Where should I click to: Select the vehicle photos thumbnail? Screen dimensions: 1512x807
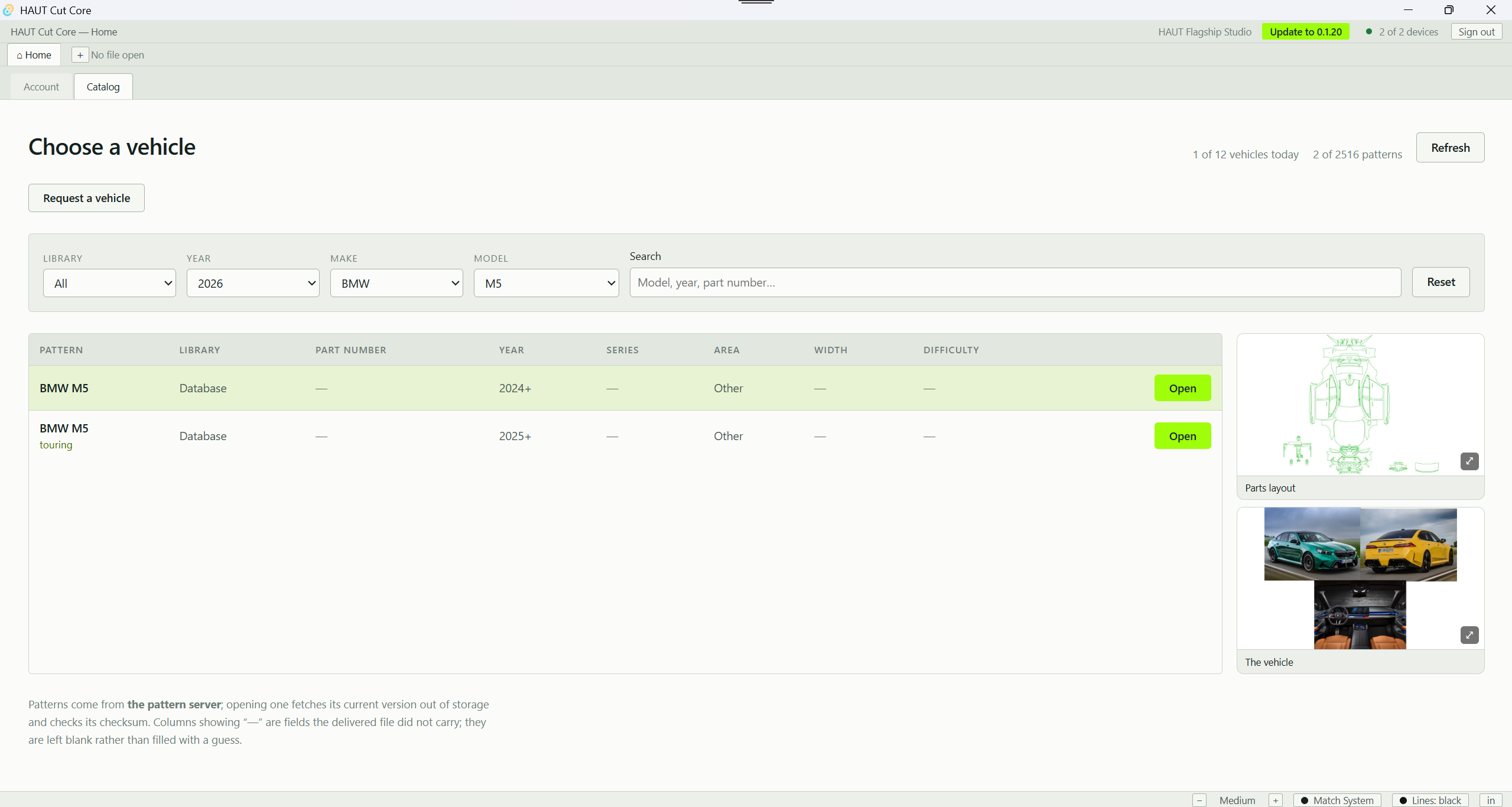tap(1360, 579)
